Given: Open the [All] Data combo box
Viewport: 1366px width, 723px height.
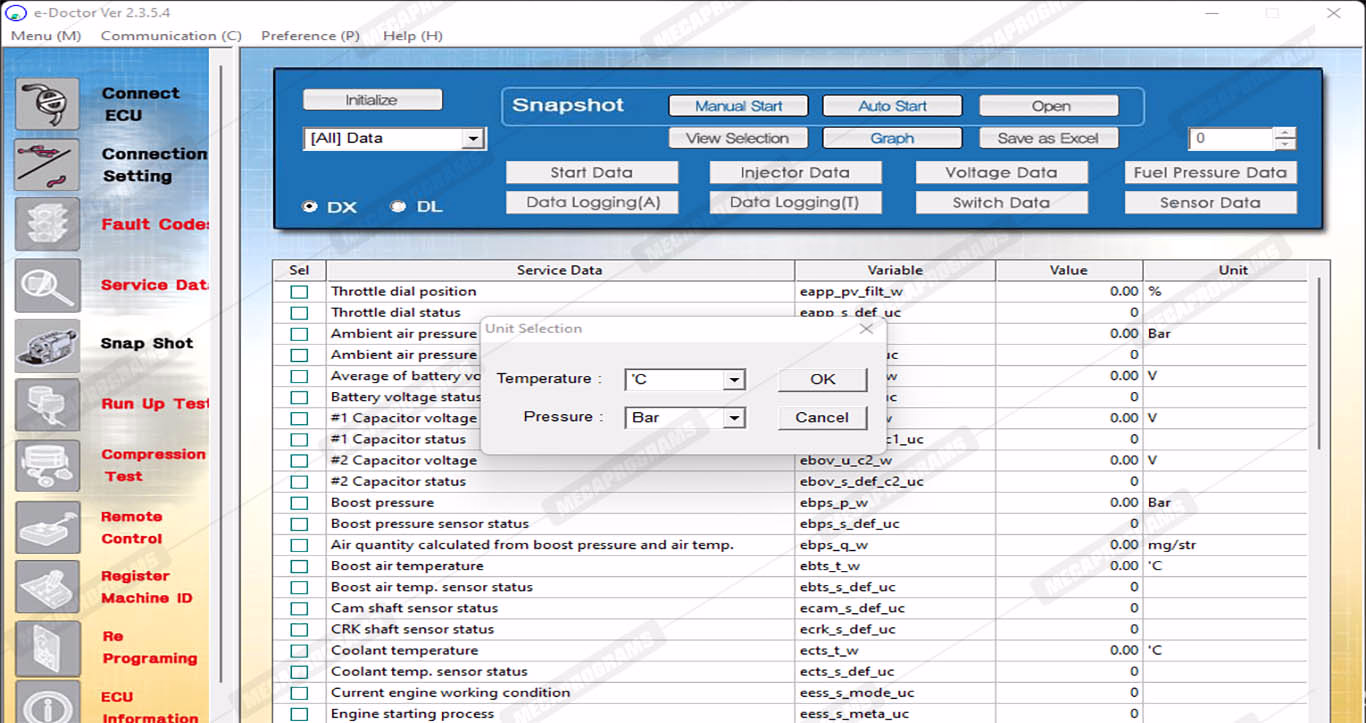Looking at the screenshot, I should pos(474,139).
